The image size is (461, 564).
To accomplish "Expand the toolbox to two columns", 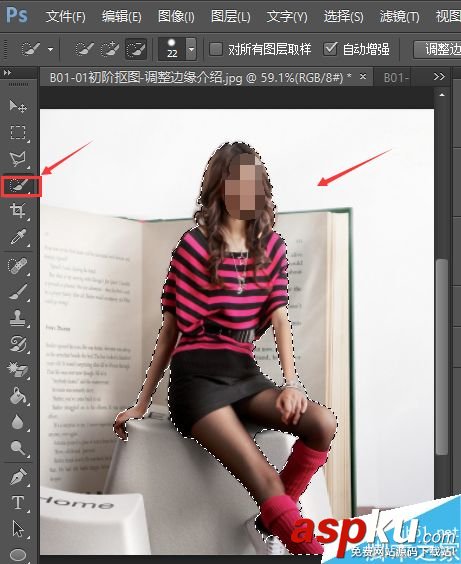I will tap(7, 73).
